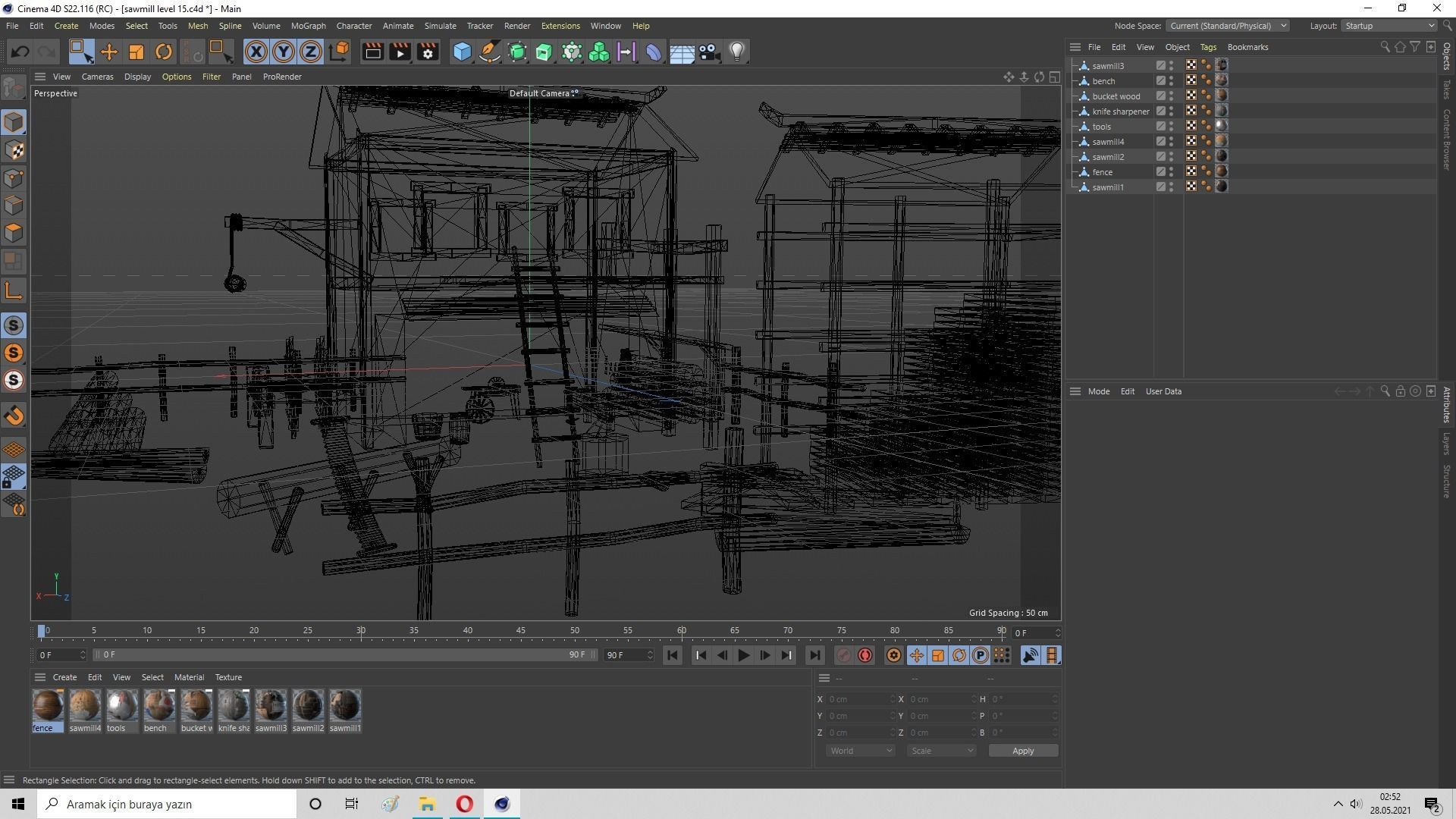Switch to Points mode

(14, 178)
